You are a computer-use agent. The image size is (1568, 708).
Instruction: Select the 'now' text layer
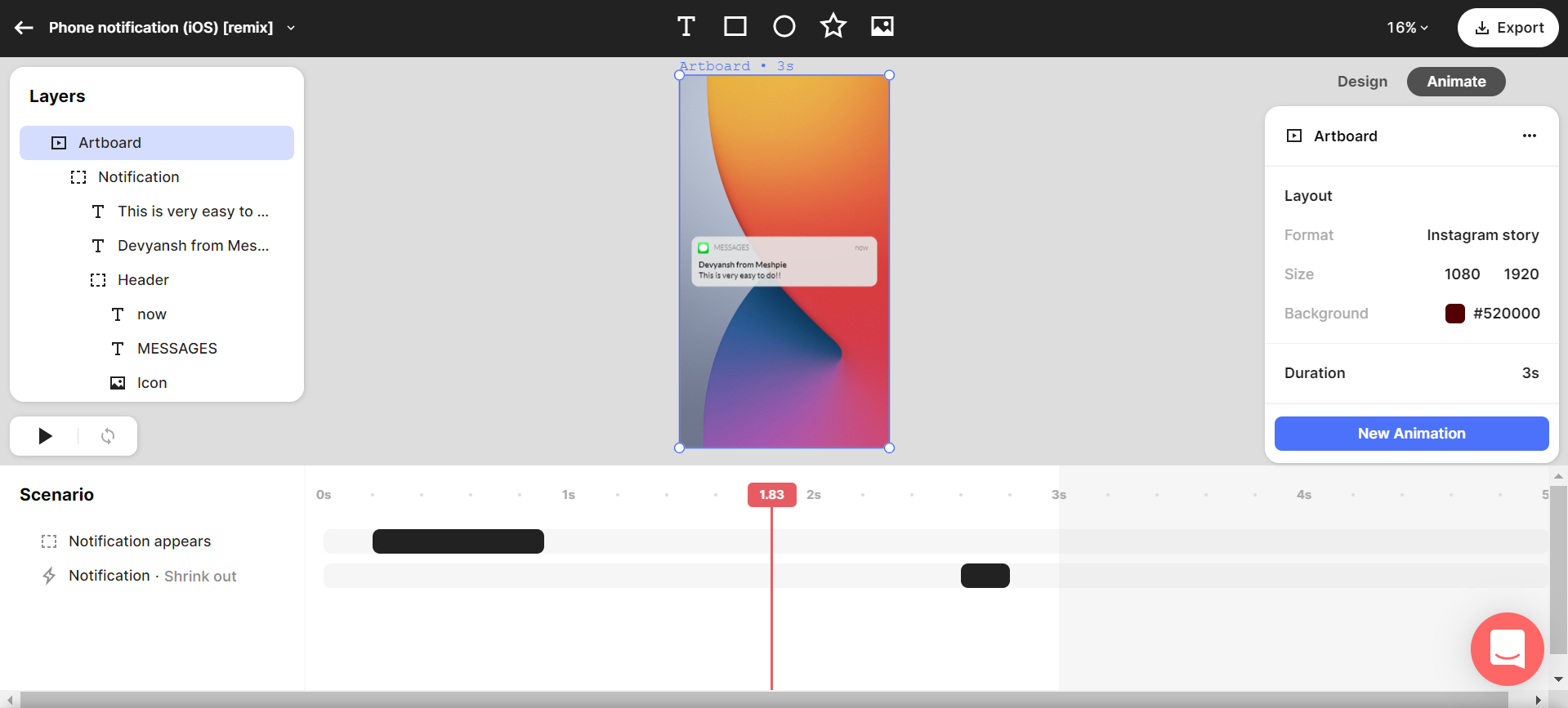(x=157, y=314)
